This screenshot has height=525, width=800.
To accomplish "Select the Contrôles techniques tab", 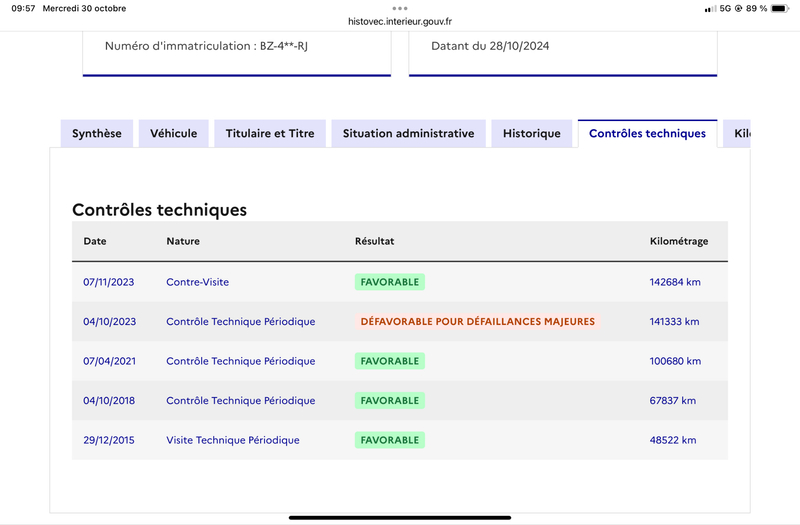I will click(647, 134).
